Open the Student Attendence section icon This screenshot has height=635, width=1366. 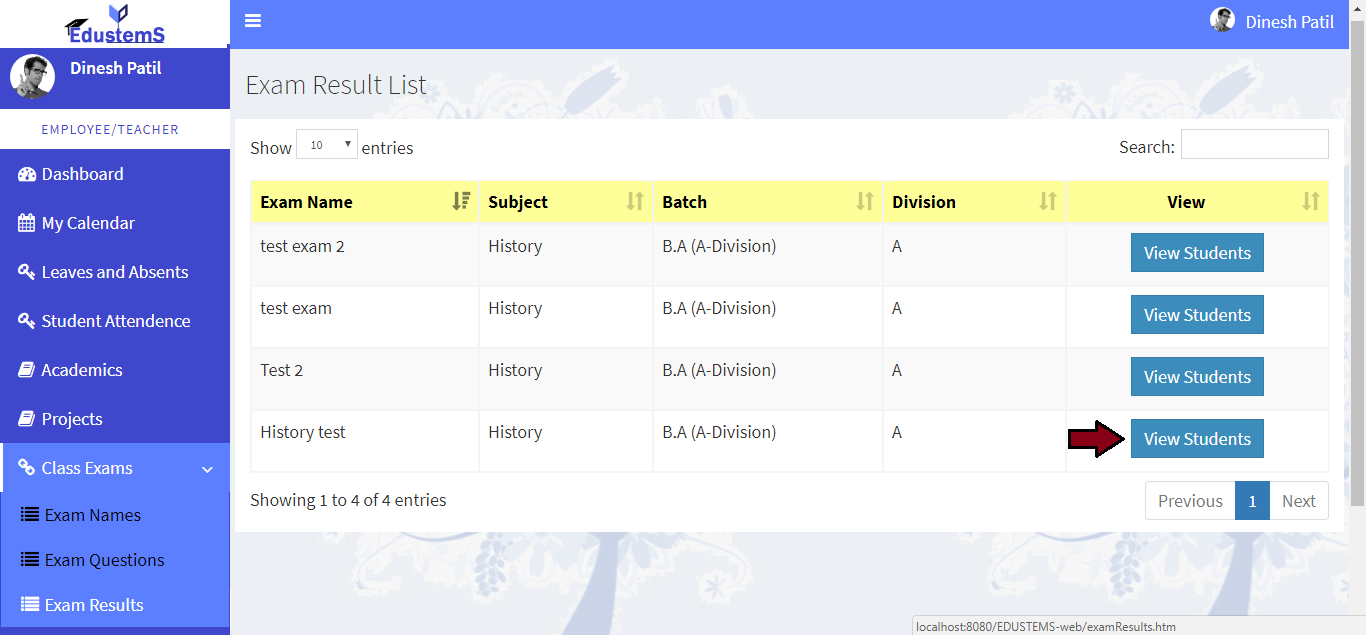pyautogui.click(x=25, y=320)
